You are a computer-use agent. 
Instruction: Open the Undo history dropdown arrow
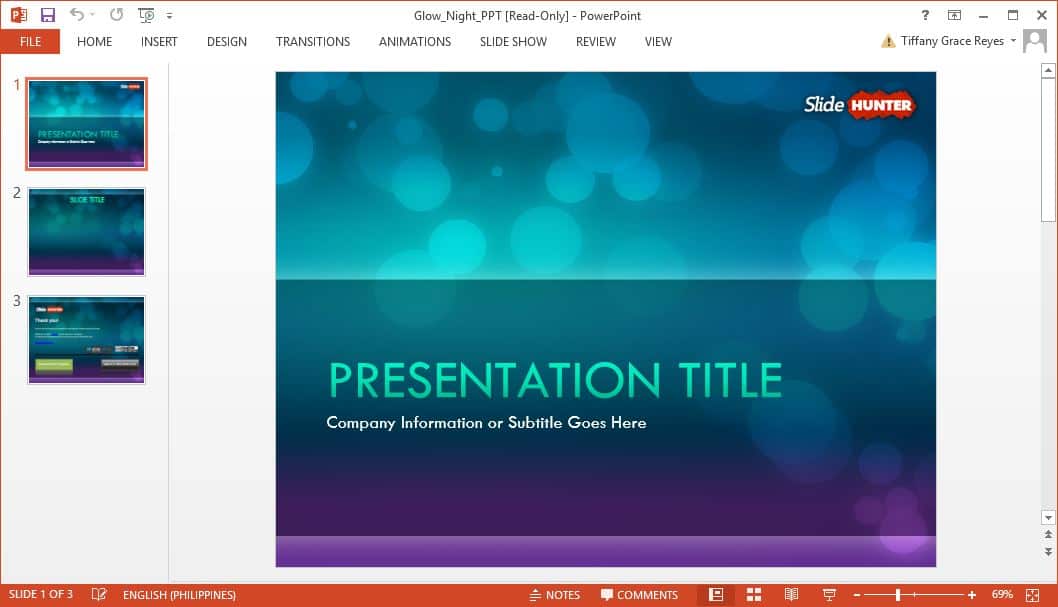(x=93, y=16)
